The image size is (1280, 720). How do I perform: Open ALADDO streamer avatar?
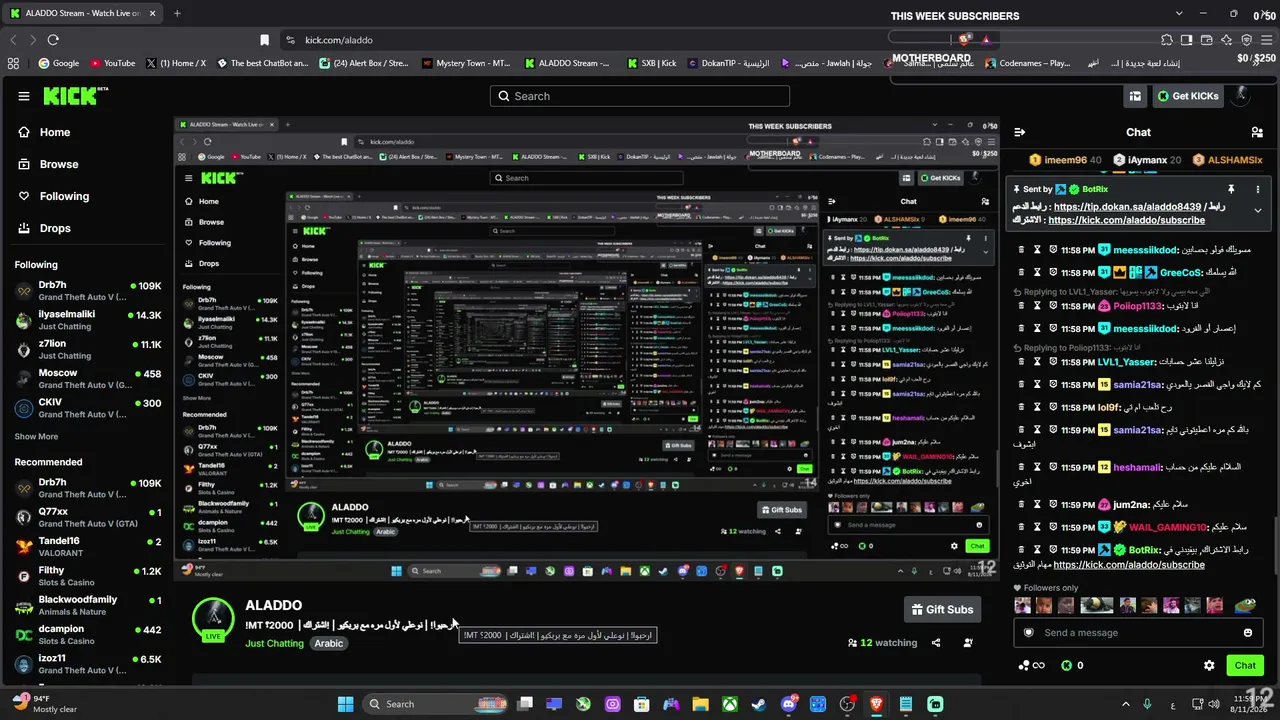tap(213, 619)
